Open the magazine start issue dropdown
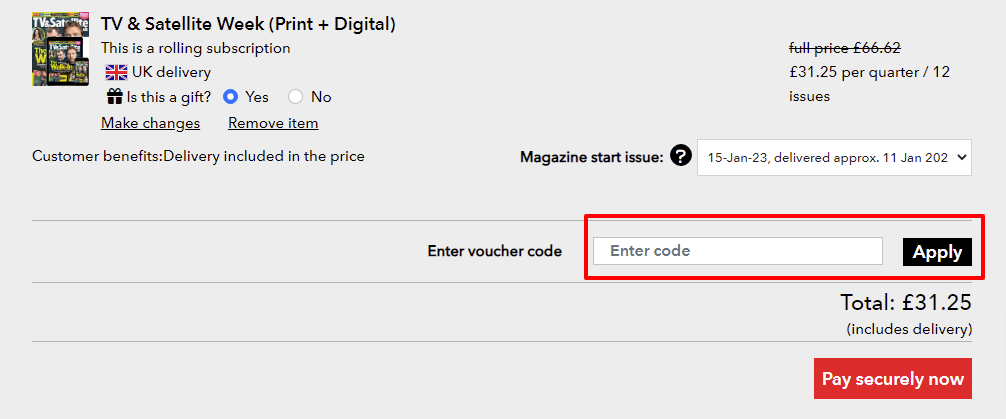This screenshot has height=419, width=1006. (x=834, y=157)
